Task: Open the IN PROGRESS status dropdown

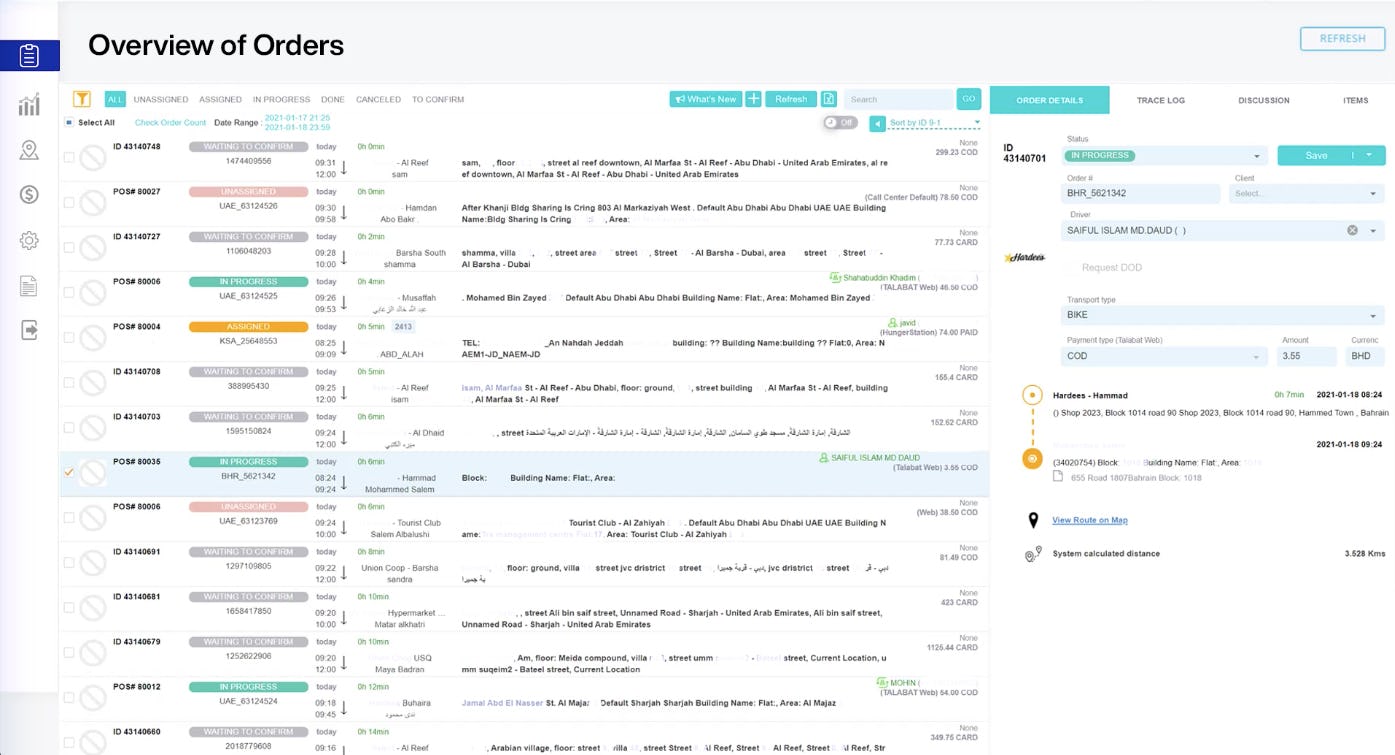Action: 1165,156
